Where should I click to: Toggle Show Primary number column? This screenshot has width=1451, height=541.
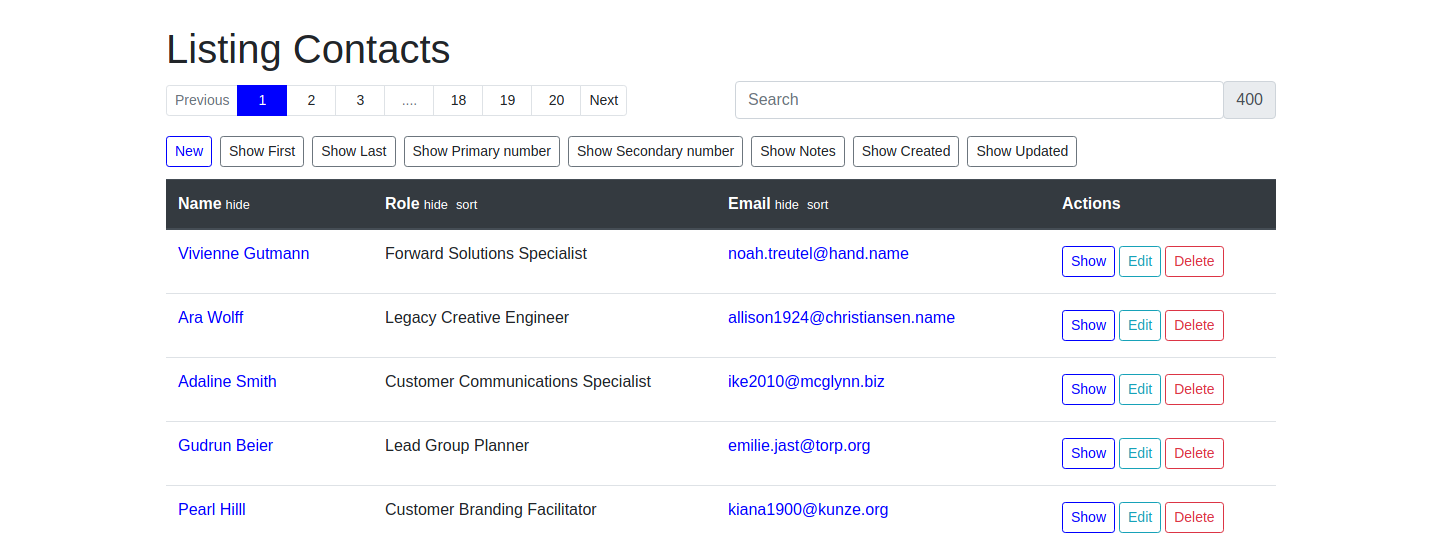pyautogui.click(x=481, y=151)
